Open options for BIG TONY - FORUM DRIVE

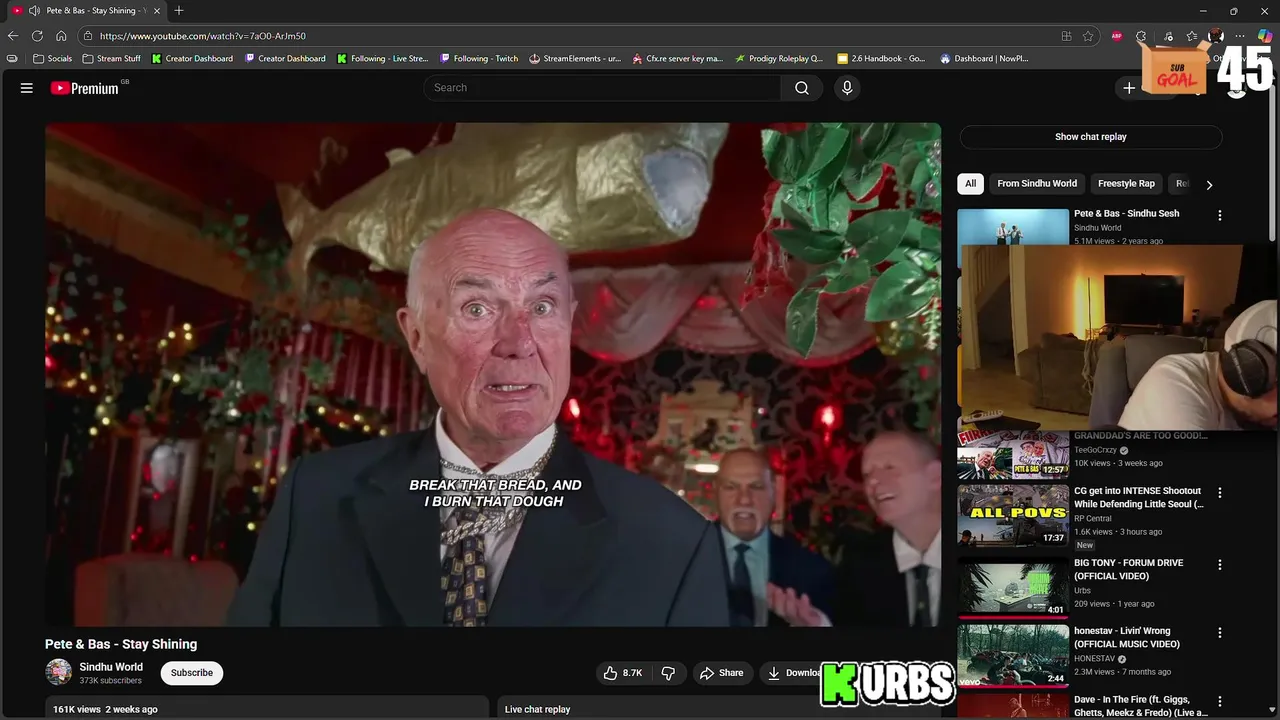tap(1219, 565)
